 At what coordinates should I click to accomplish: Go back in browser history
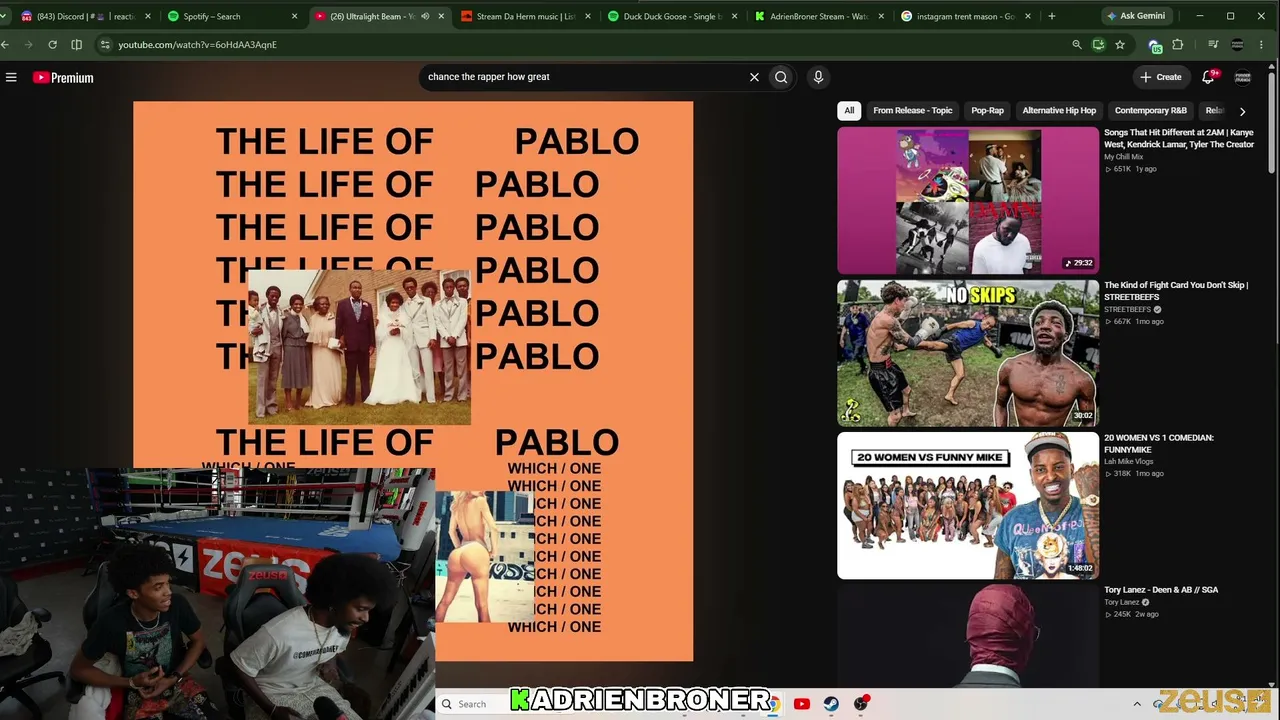pyautogui.click(x=6, y=44)
